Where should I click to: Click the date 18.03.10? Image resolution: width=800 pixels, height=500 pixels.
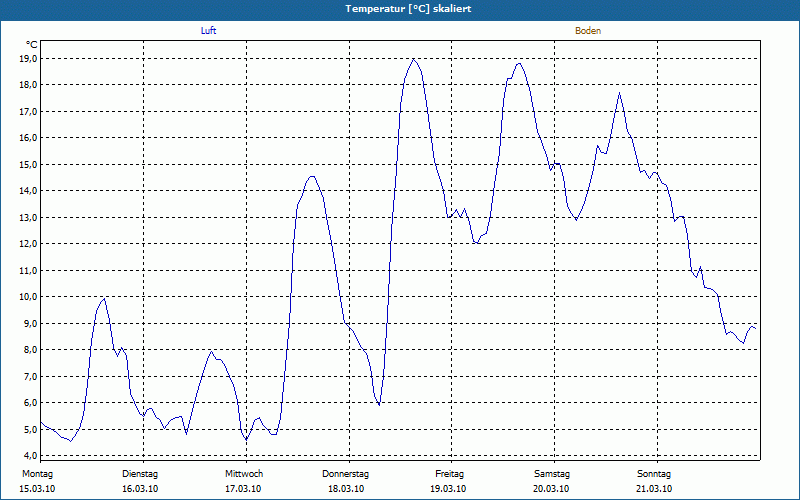pos(346,489)
